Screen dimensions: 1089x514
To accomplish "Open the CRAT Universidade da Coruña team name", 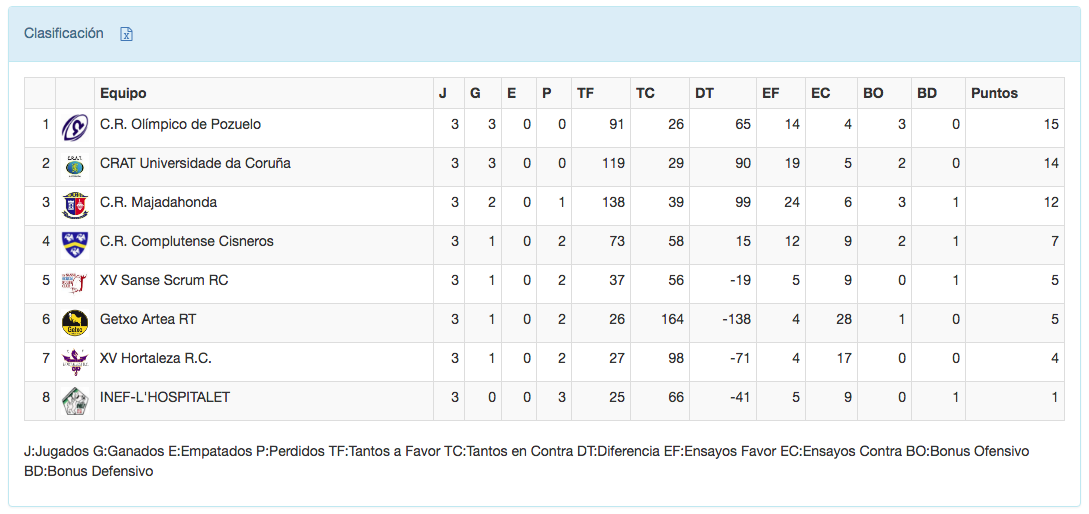I will pyautogui.click(x=195, y=164).
